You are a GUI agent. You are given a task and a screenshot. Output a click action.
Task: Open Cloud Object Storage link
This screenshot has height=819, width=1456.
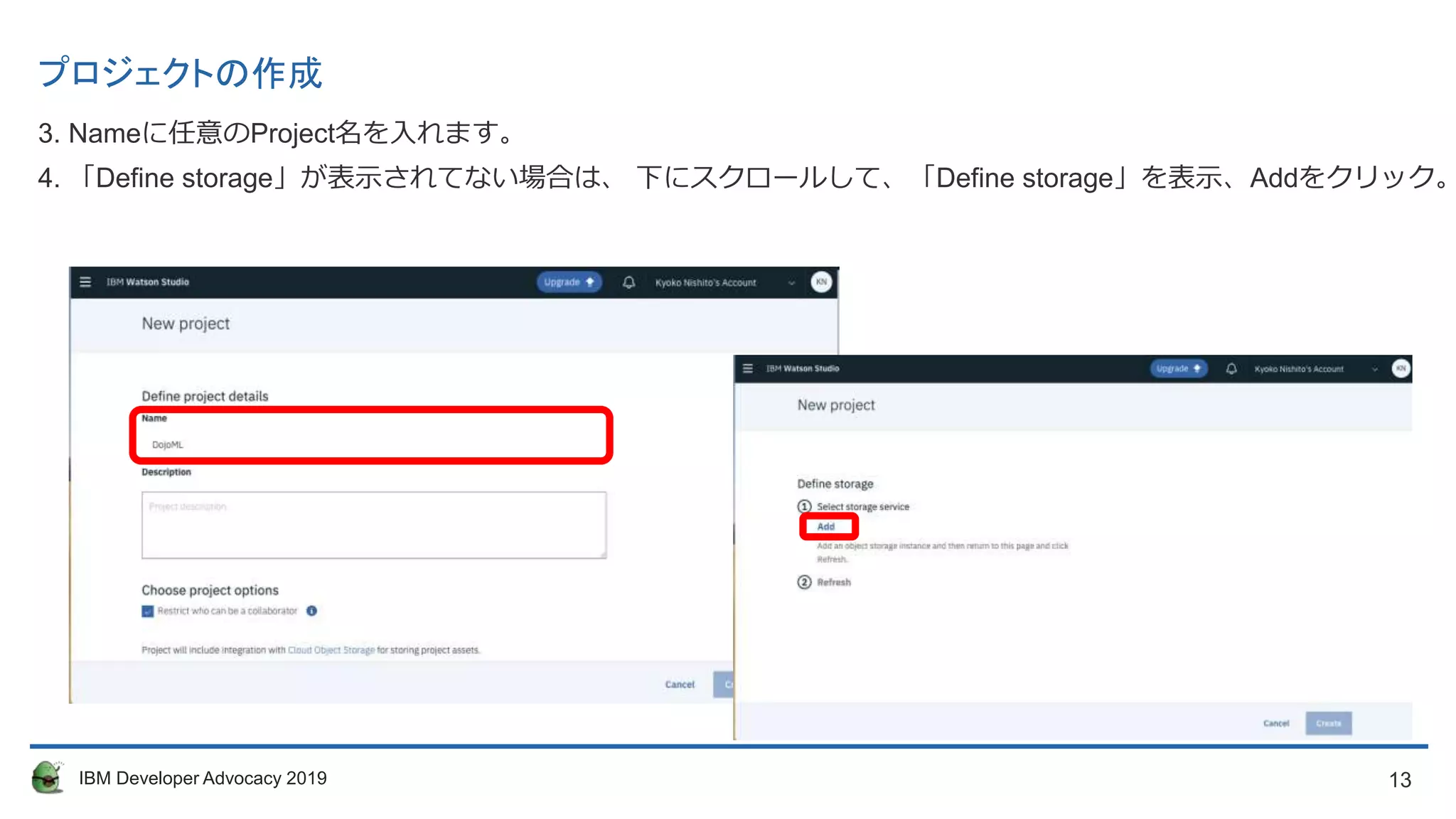[x=331, y=650]
